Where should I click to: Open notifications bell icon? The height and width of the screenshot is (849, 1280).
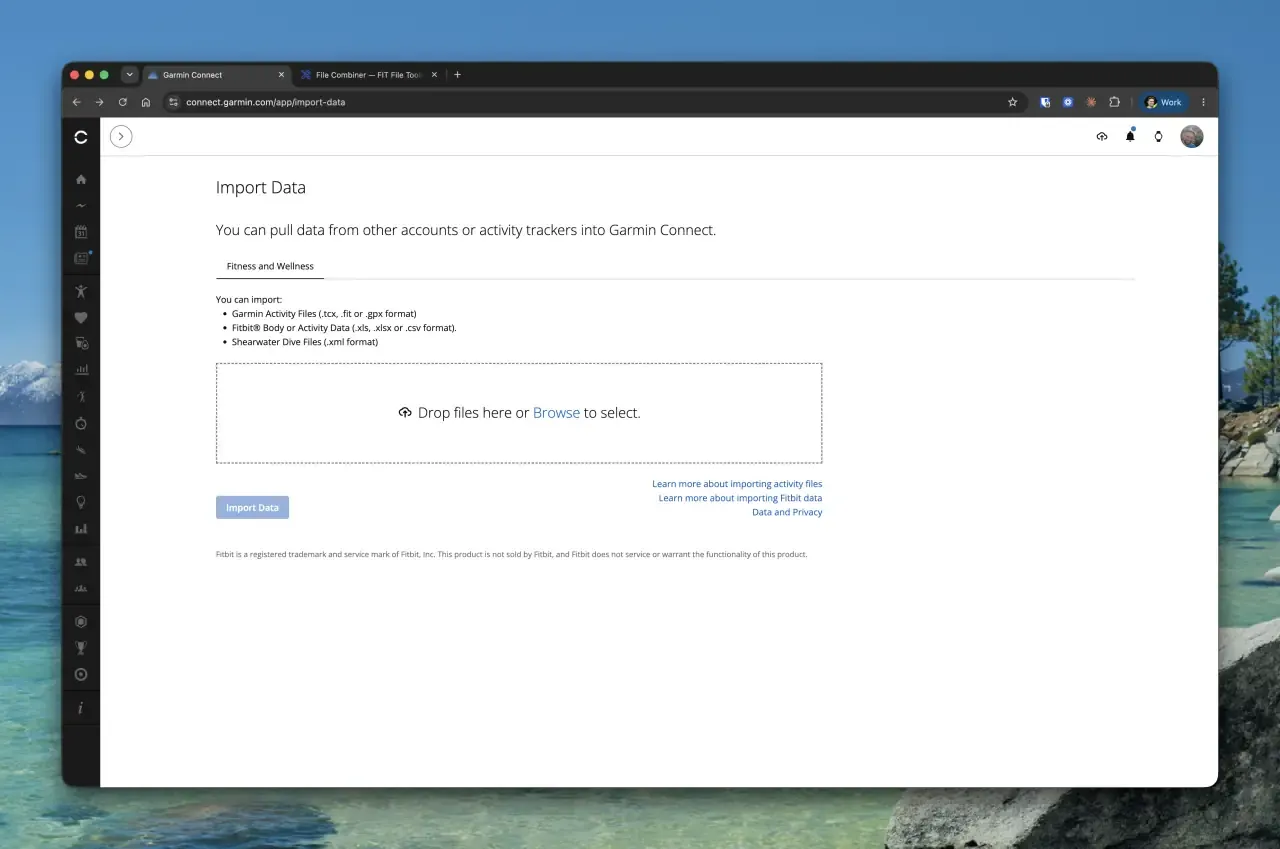(1130, 136)
